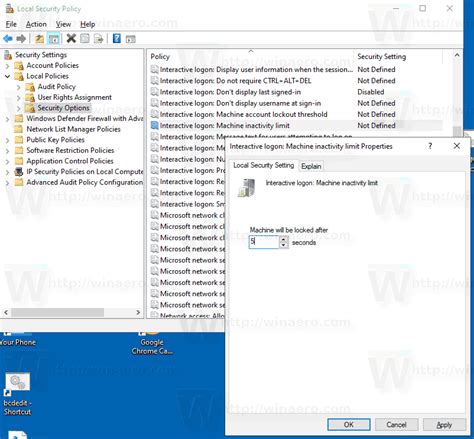Increase seconds with spinner up arrow
Viewport: 474px width, 439px height.
pyautogui.click(x=283, y=238)
